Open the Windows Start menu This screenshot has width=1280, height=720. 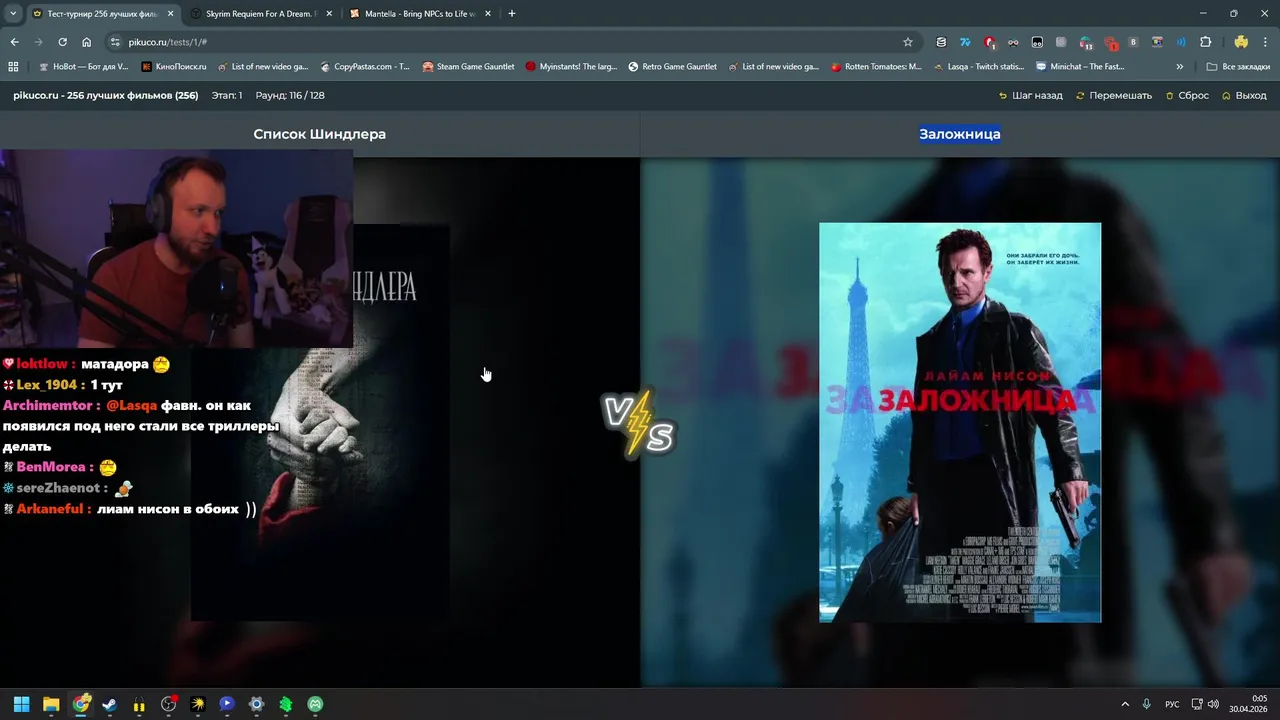click(x=21, y=704)
